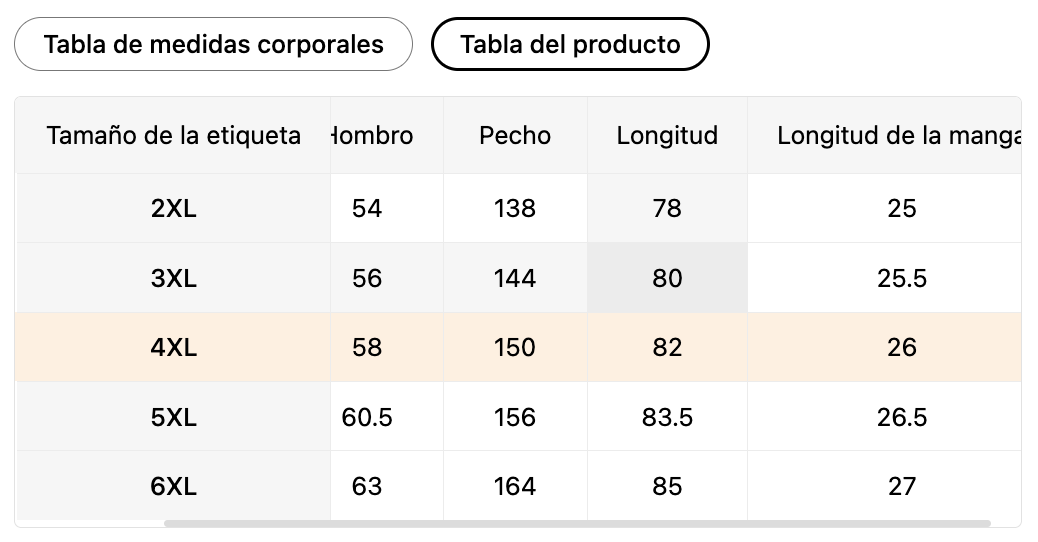Viewport: 1038px width, 542px height.
Task: Choose the highlighted 4XL size row
Action: (518, 347)
